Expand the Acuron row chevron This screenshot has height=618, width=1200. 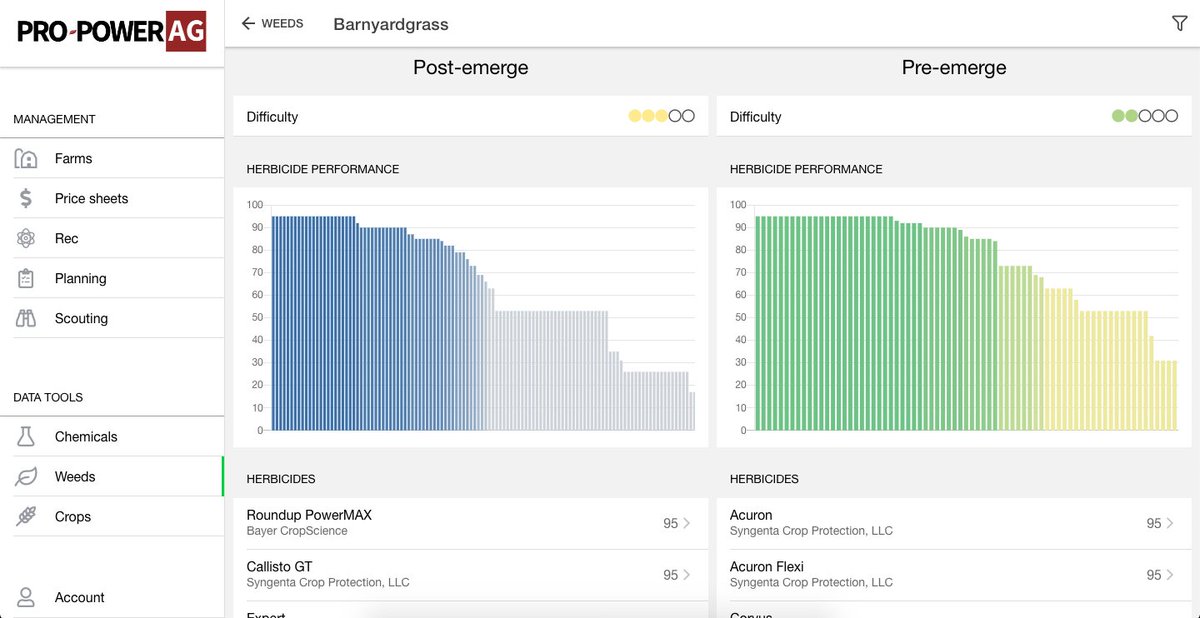(1171, 523)
